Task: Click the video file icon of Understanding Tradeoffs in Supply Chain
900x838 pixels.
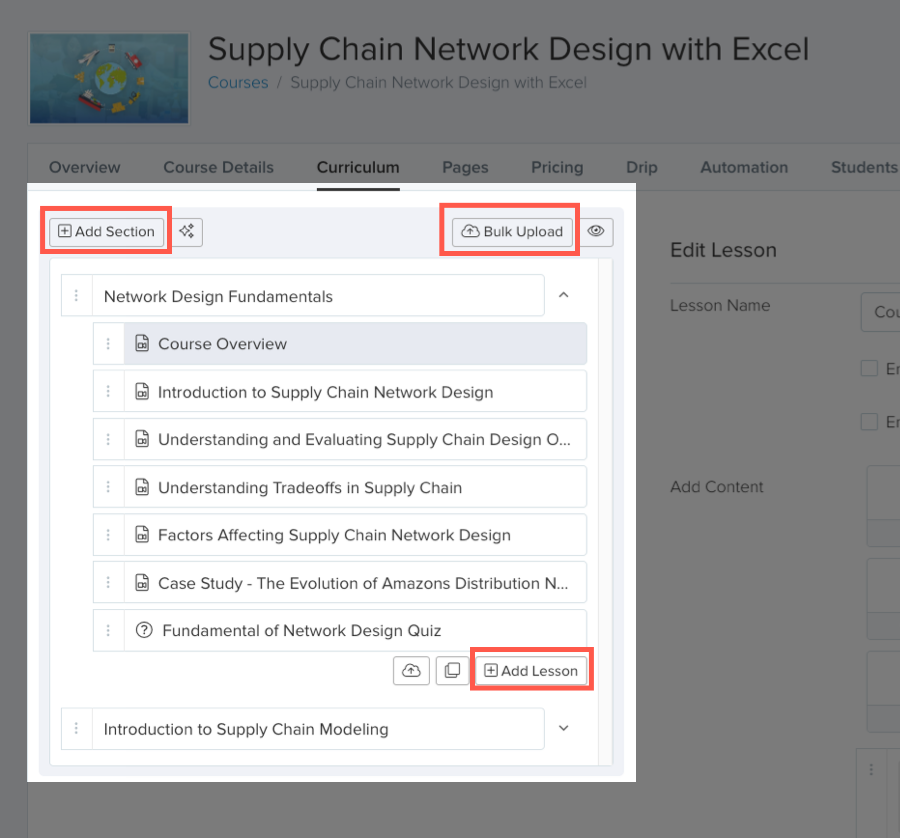Action: pyautogui.click(x=142, y=487)
